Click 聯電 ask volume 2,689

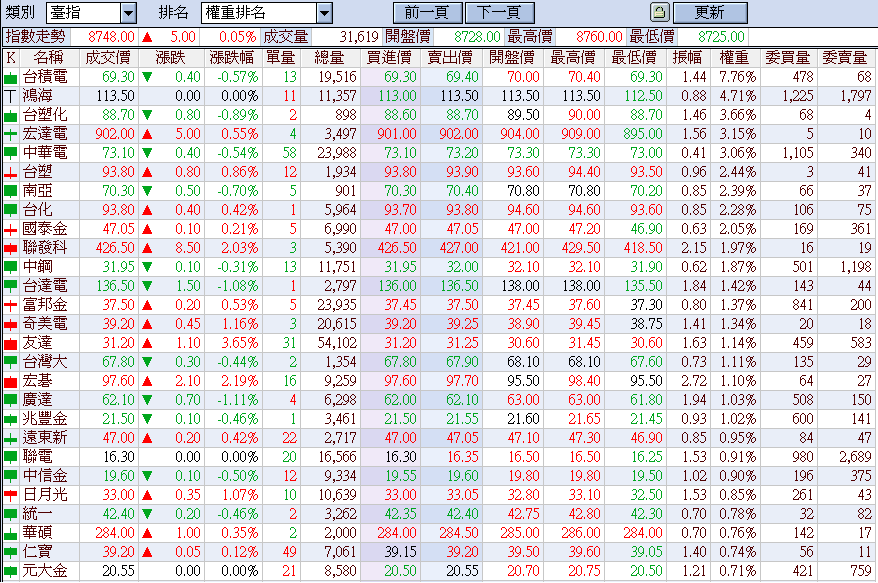coord(855,458)
